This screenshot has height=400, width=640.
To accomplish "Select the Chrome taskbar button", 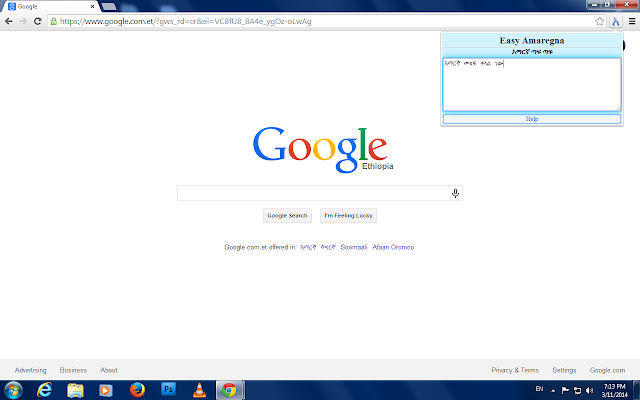I will [230, 390].
